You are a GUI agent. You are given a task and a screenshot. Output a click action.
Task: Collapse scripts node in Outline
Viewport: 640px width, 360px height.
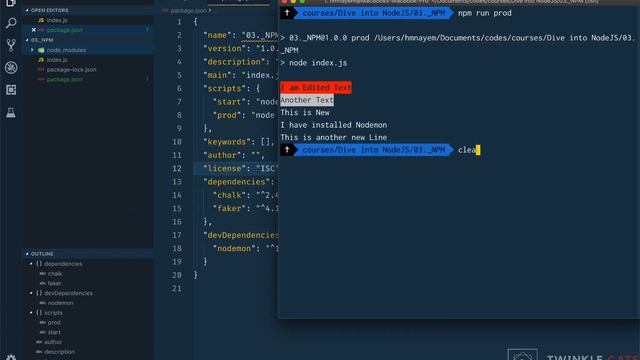click(31, 313)
